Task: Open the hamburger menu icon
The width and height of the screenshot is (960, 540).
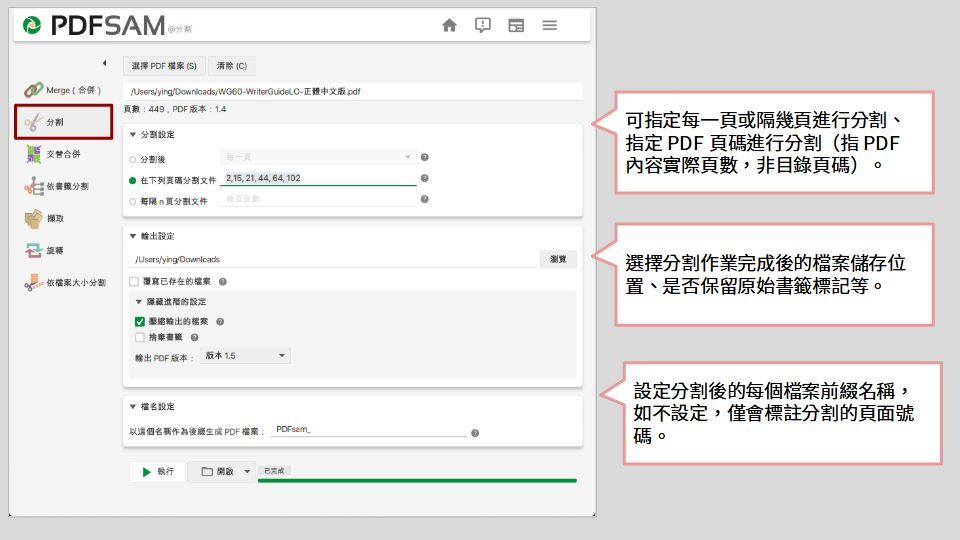Action: (550, 26)
